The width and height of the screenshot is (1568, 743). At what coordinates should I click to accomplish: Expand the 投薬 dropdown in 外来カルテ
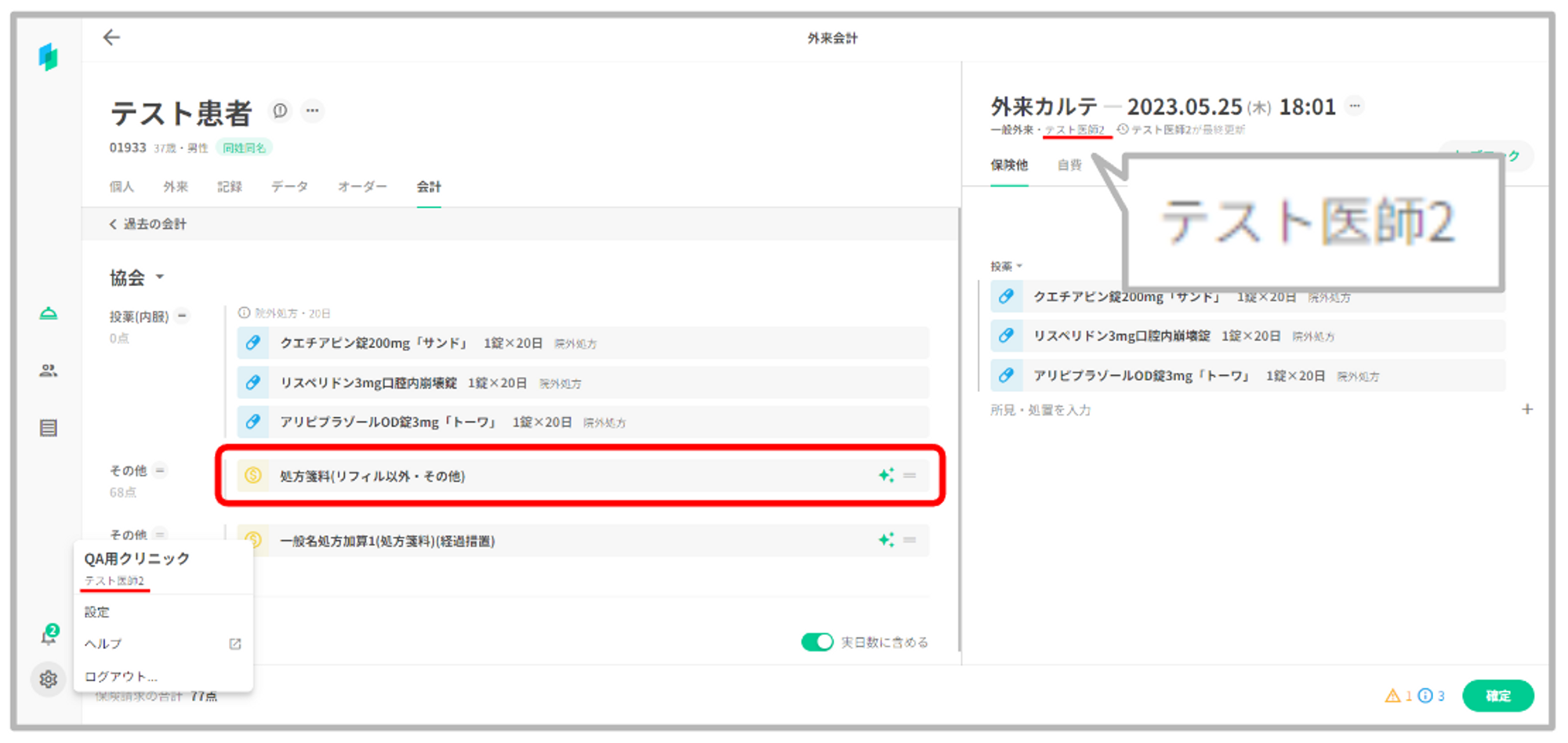pyautogui.click(x=1006, y=266)
